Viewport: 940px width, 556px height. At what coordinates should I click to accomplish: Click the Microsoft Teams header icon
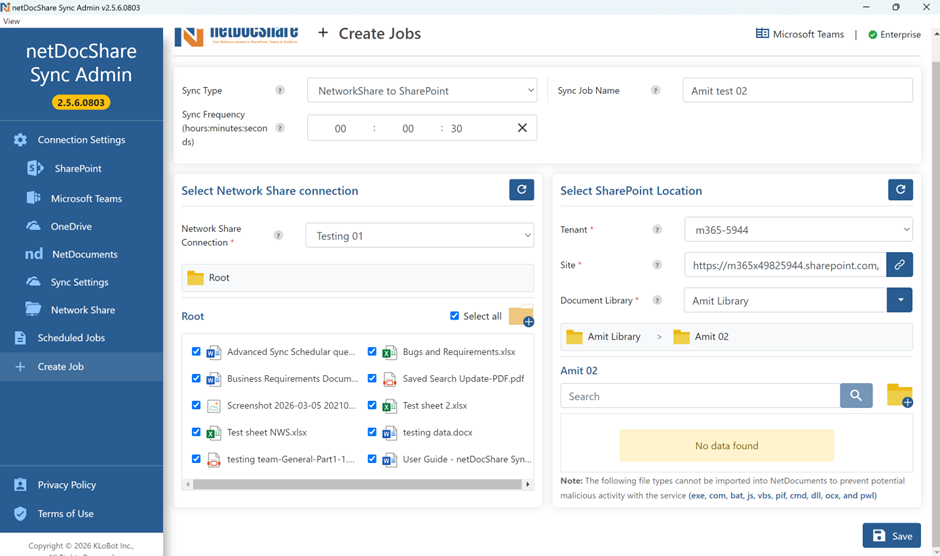point(762,34)
